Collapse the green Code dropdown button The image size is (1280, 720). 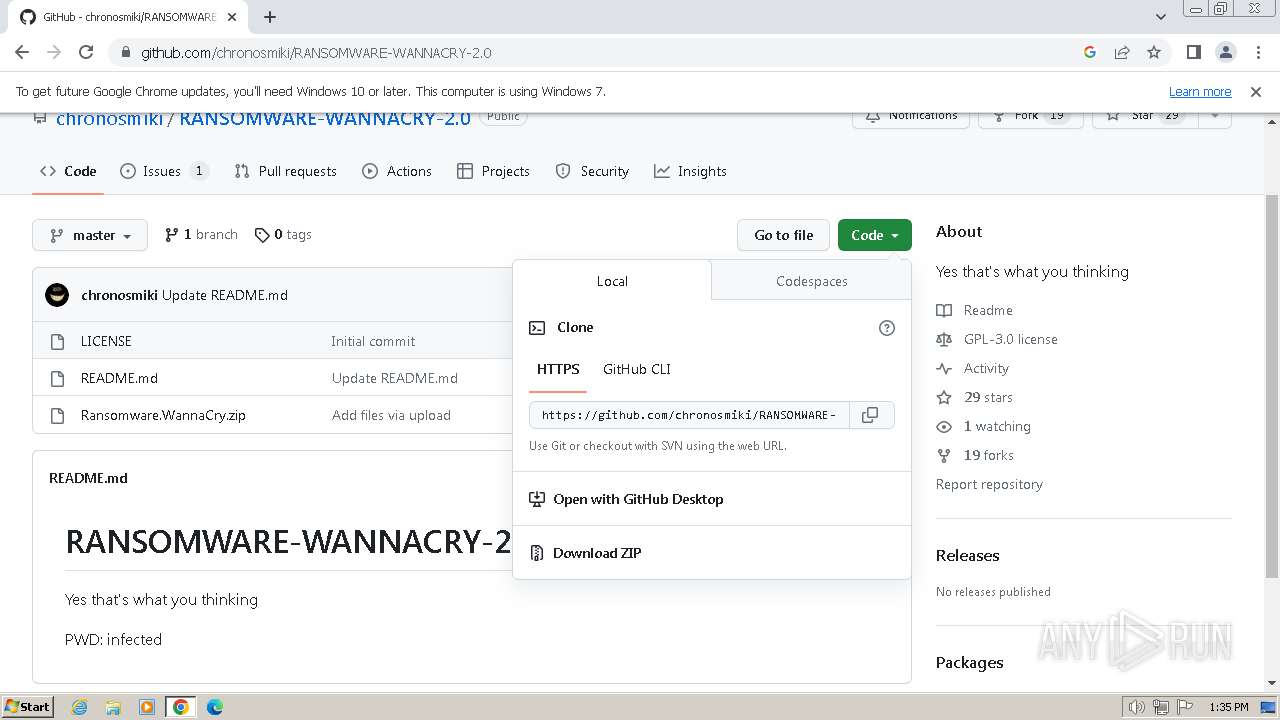875,235
